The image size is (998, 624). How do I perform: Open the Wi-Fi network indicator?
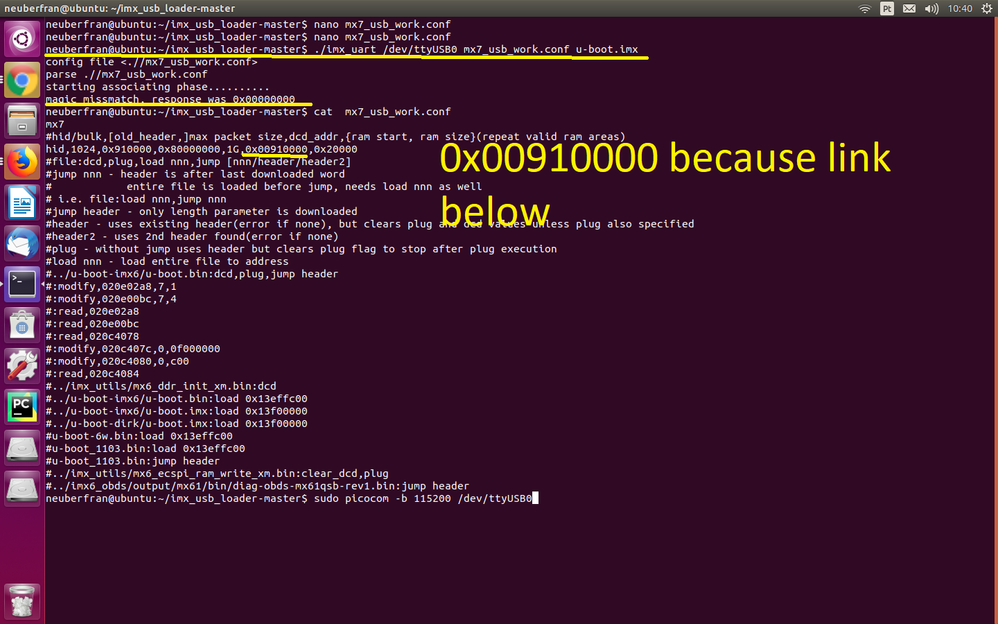point(864,8)
